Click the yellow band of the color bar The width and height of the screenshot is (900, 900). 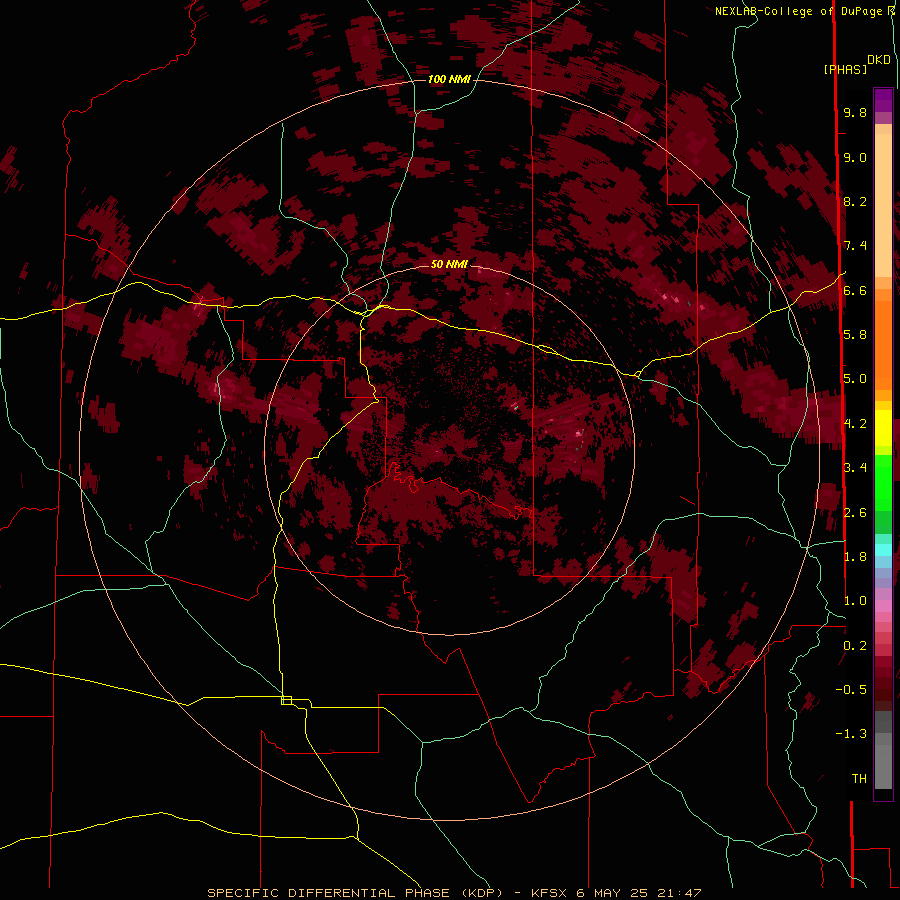click(x=883, y=428)
